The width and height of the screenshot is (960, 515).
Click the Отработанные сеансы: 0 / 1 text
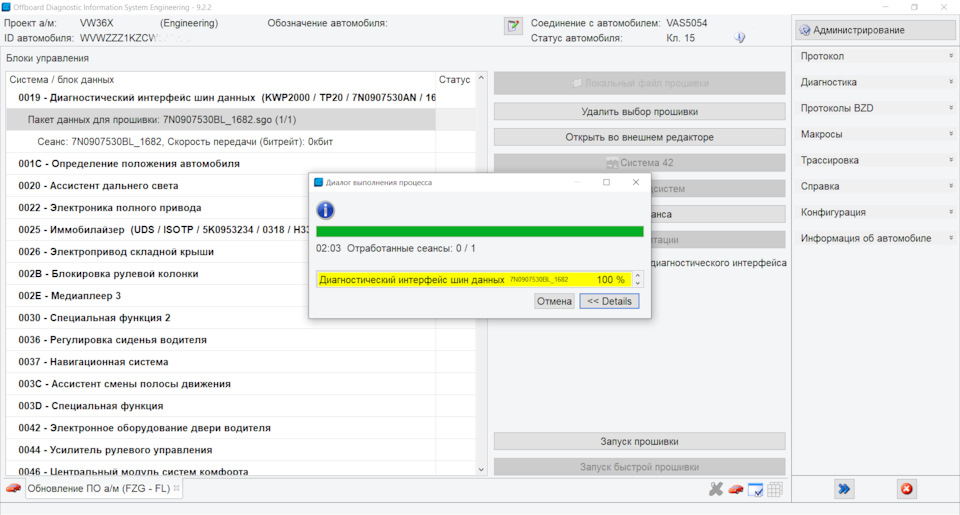pyautogui.click(x=411, y=249)
